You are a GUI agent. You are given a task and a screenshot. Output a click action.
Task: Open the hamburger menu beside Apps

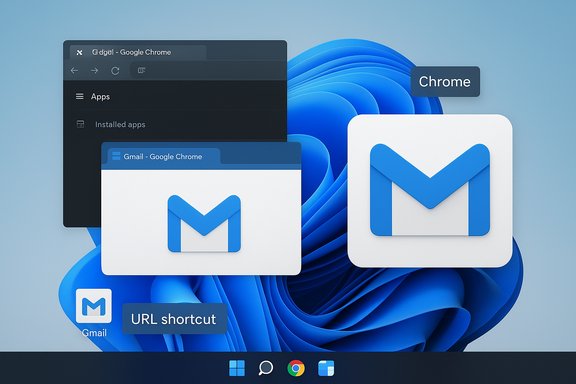pyautogui.click(x=79, y=97)
